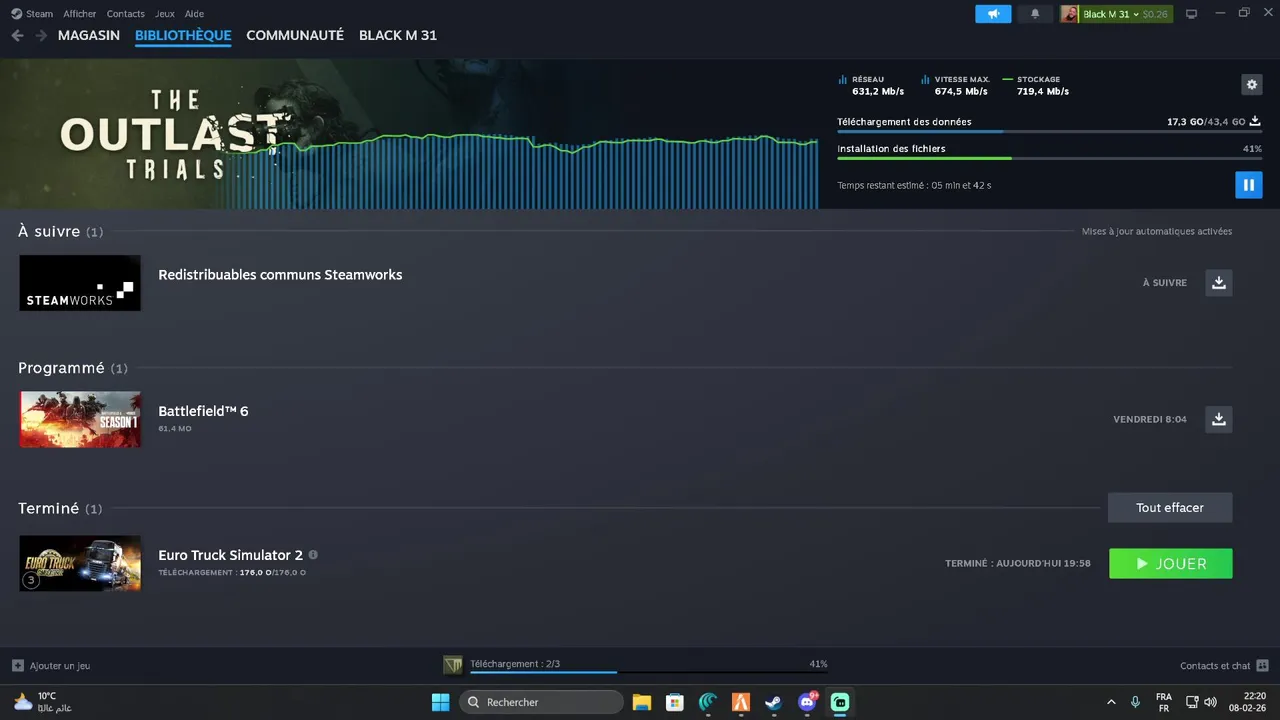Viewport: 1280px width, 720px height.
Task: Open the Afficher menu
Action: [80, 14]
